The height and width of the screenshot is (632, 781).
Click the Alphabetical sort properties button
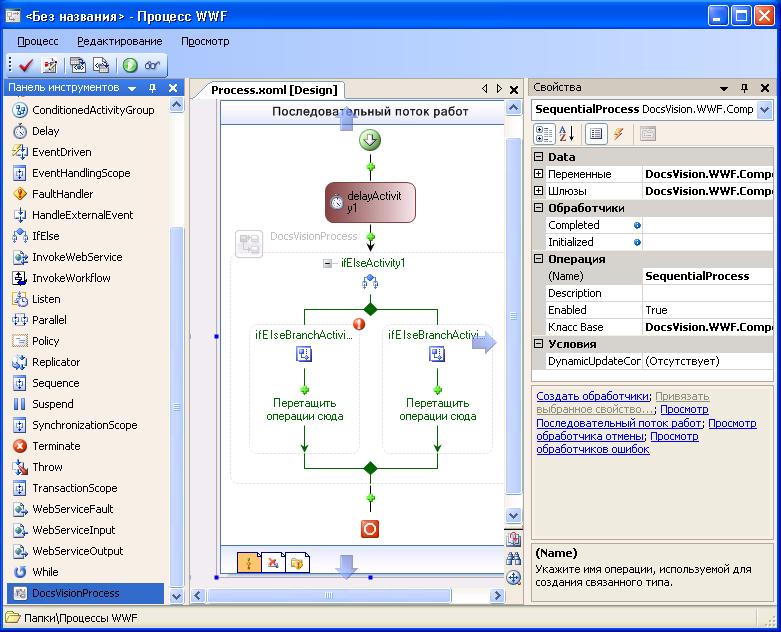point(567,134)
